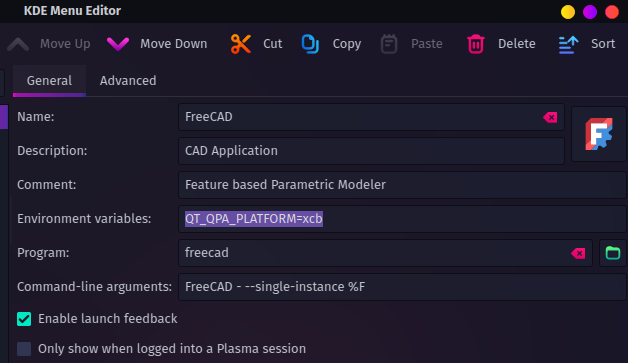Check Only show when logged into Plasma

pyautogui.click(x=24, y=349)
